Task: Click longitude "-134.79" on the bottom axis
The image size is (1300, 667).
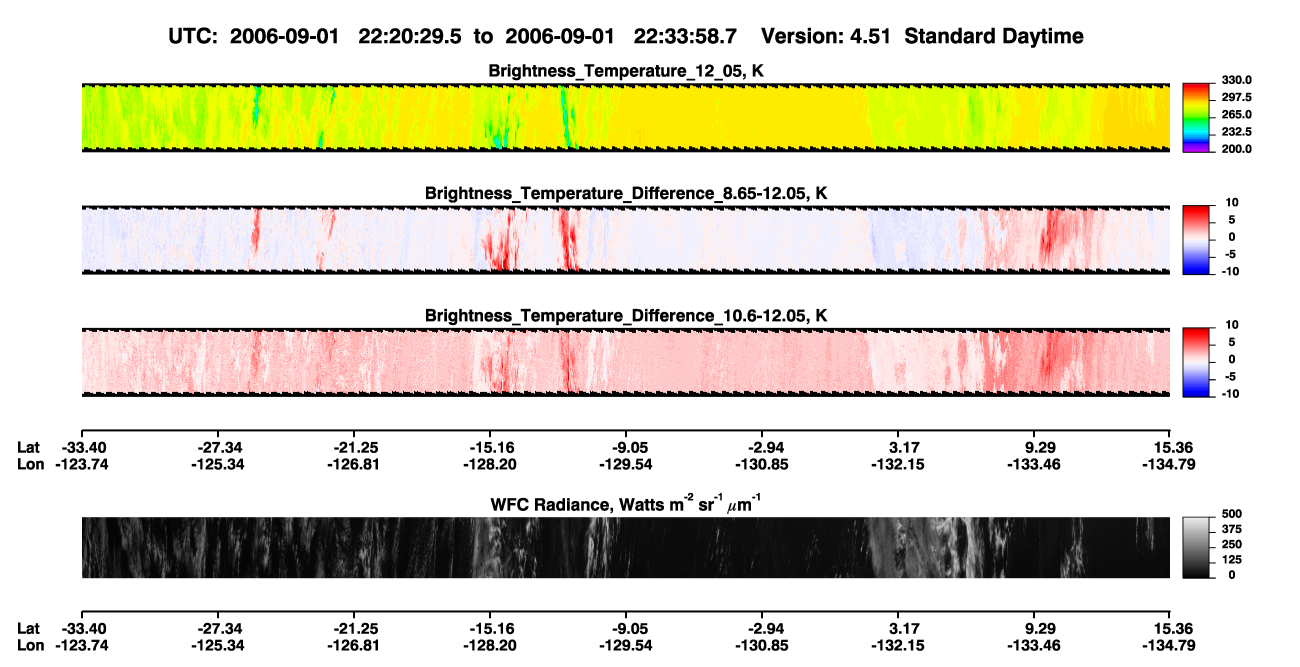Action: tap(1168, 645)
